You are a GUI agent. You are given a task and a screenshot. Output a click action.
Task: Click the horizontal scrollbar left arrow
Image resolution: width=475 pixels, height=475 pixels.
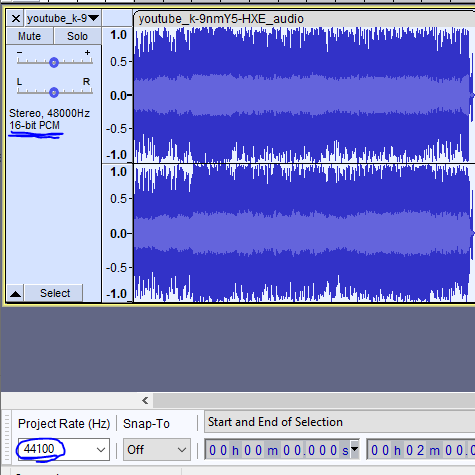(x=145, y=400)
